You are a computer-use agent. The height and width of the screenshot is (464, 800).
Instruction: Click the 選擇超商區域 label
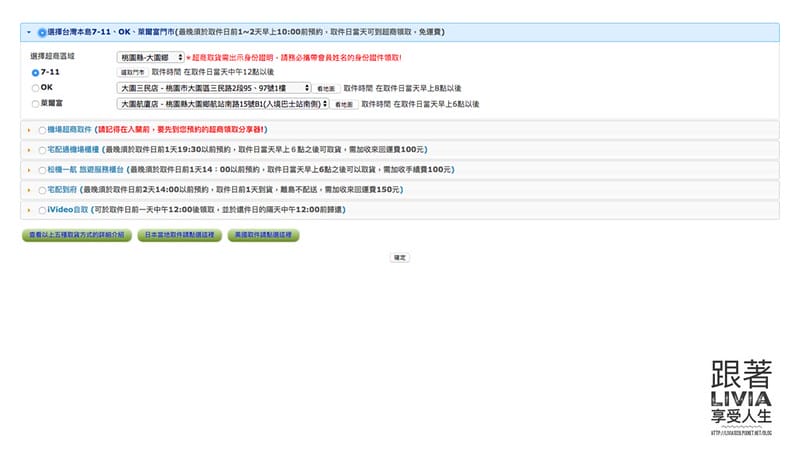[52, 56]
